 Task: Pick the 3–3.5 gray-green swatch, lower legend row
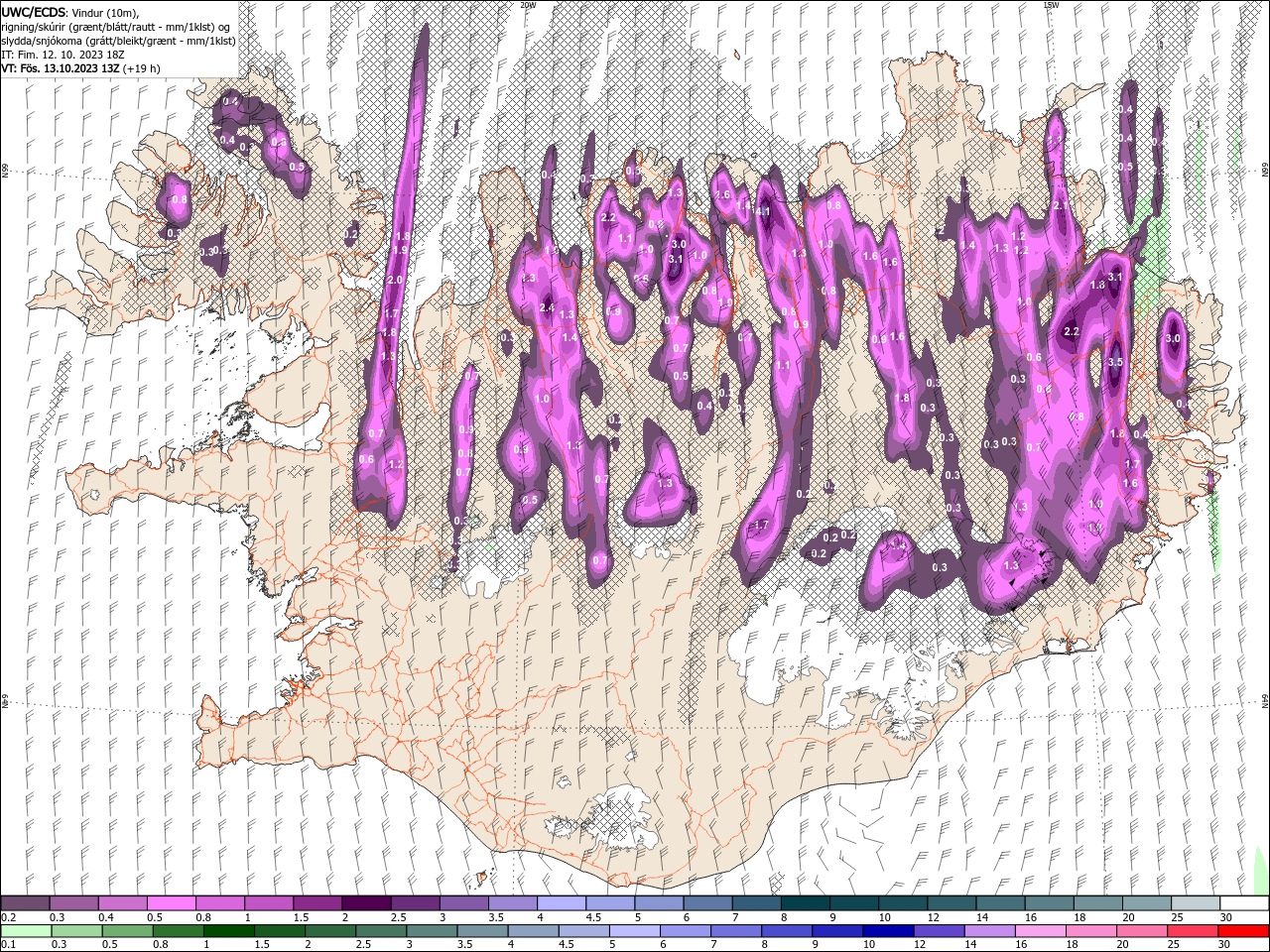[431, 931]
